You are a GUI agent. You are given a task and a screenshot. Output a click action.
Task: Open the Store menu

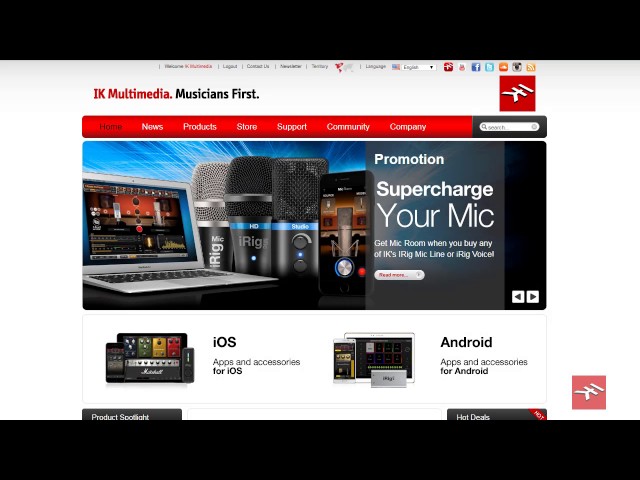pos(247,127)
